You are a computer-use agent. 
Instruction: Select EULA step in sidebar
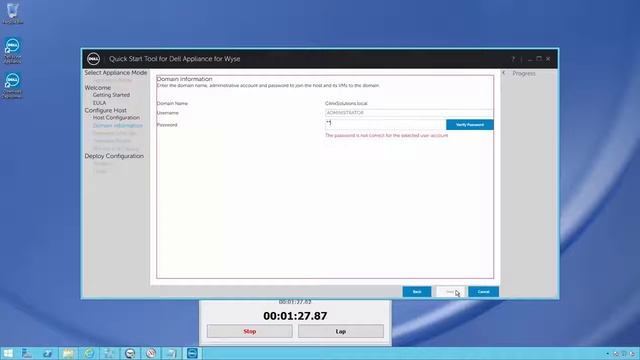click(99, 103)
